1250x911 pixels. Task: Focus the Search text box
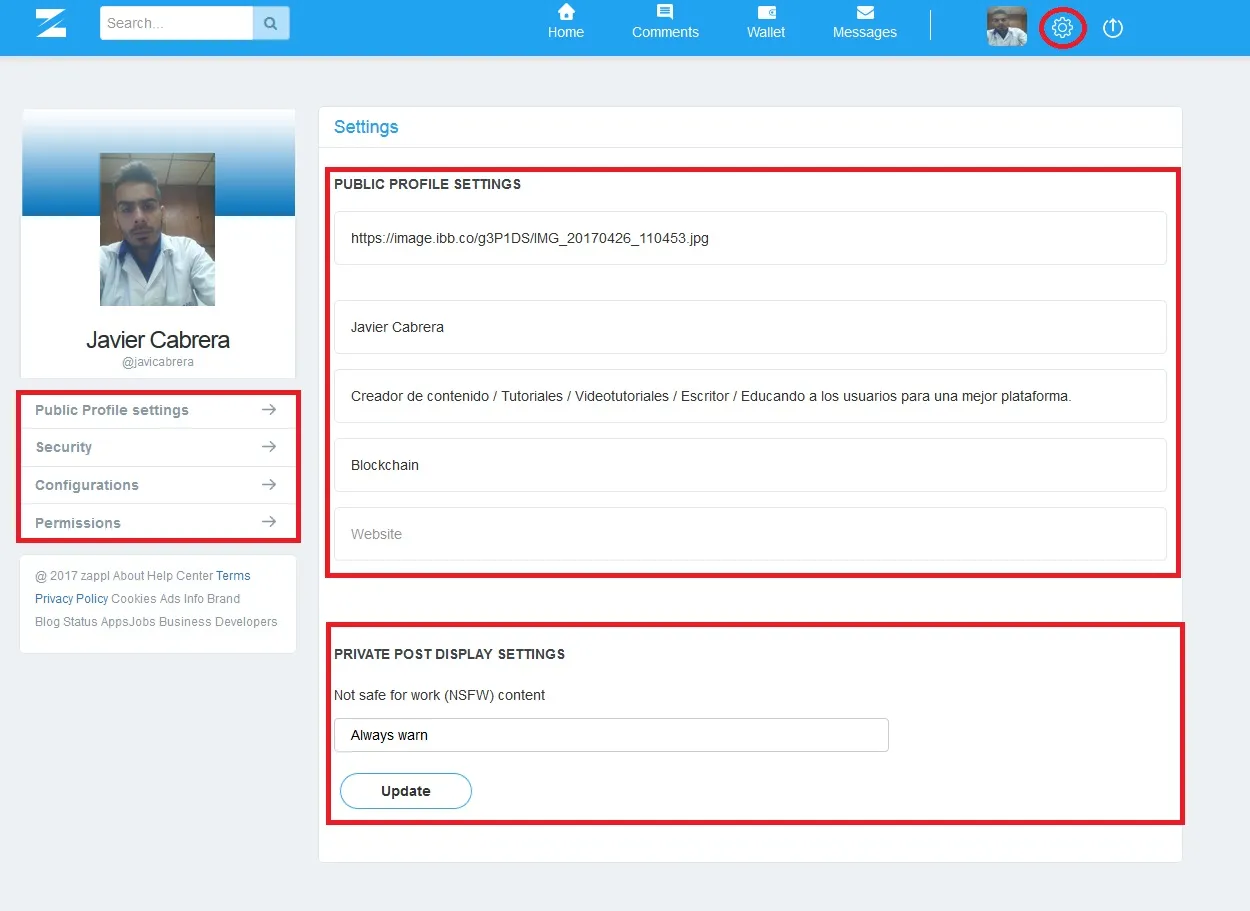coord(176,23)
